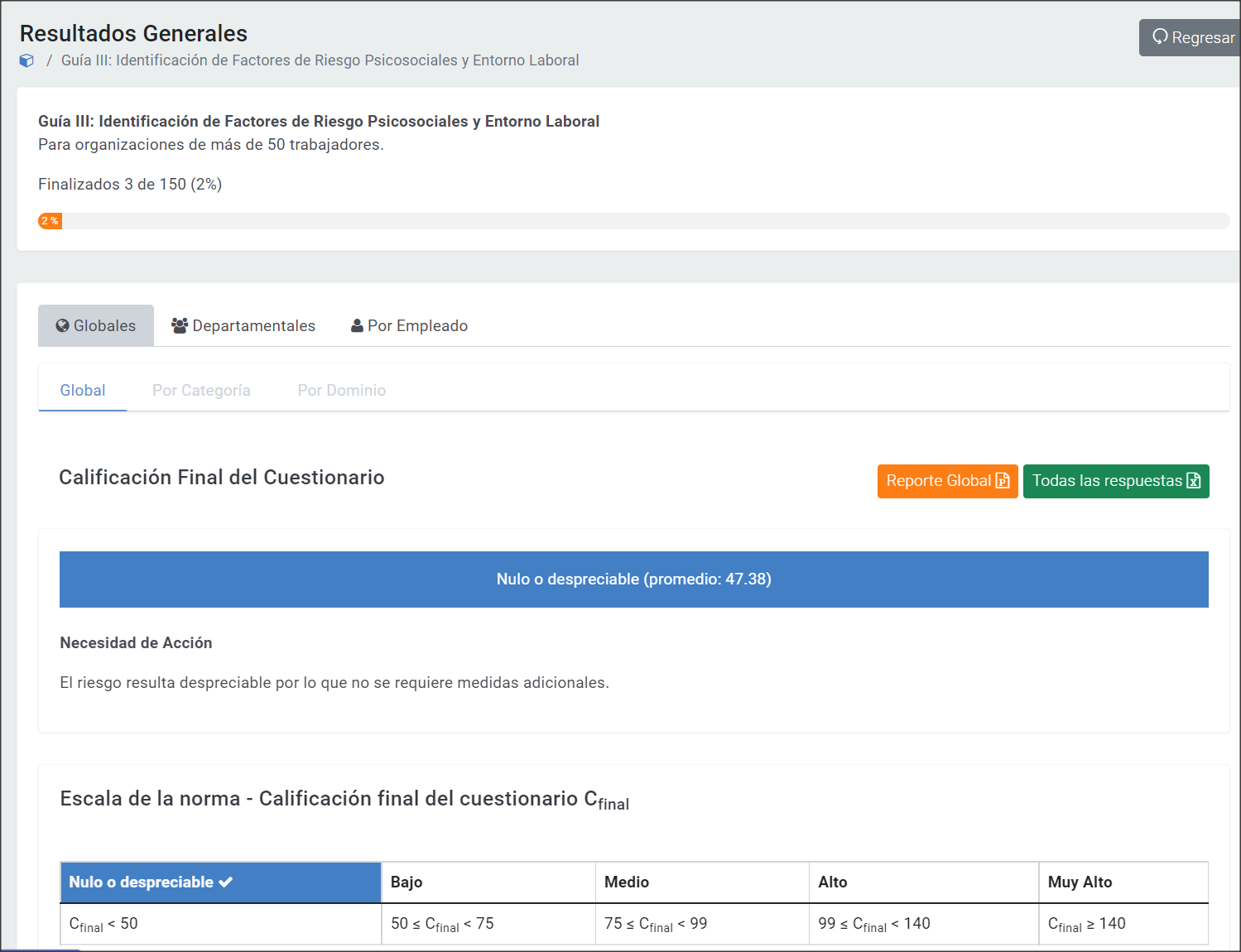
Task: Click the Calificación Final del Cuestionario heading
Action: 222,478
